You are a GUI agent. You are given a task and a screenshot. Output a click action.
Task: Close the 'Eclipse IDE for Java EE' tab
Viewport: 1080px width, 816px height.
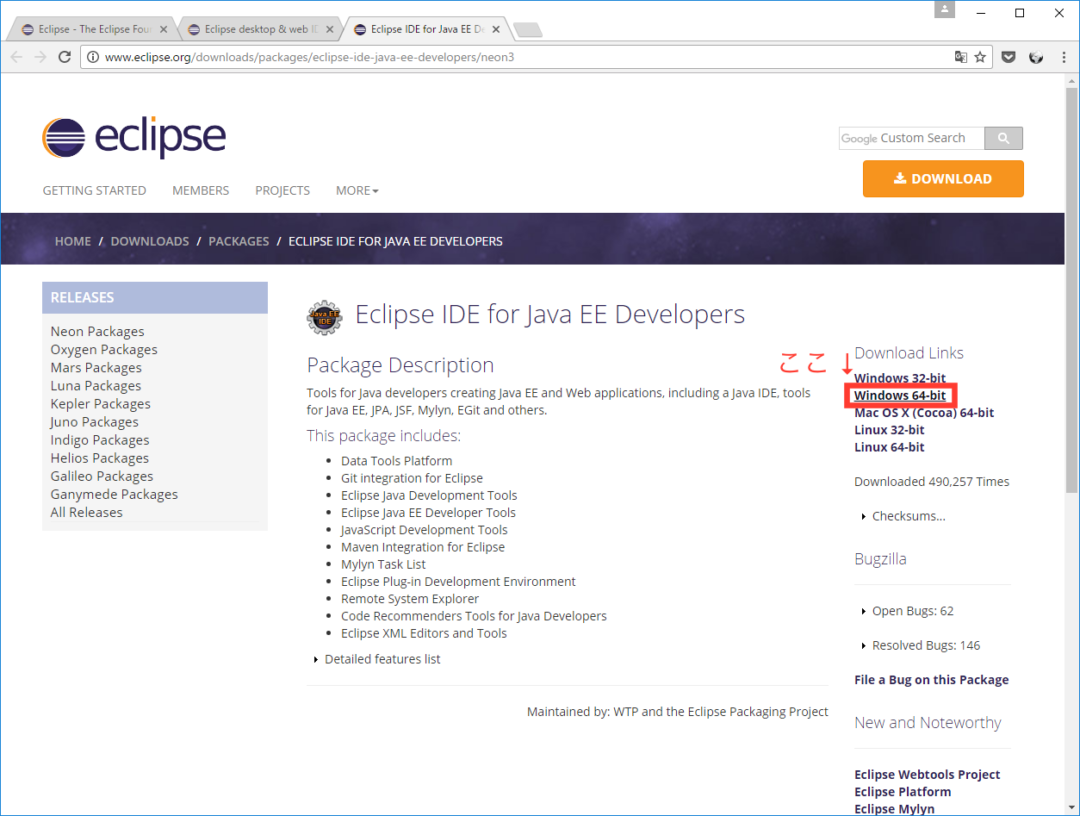coord(496,29)
